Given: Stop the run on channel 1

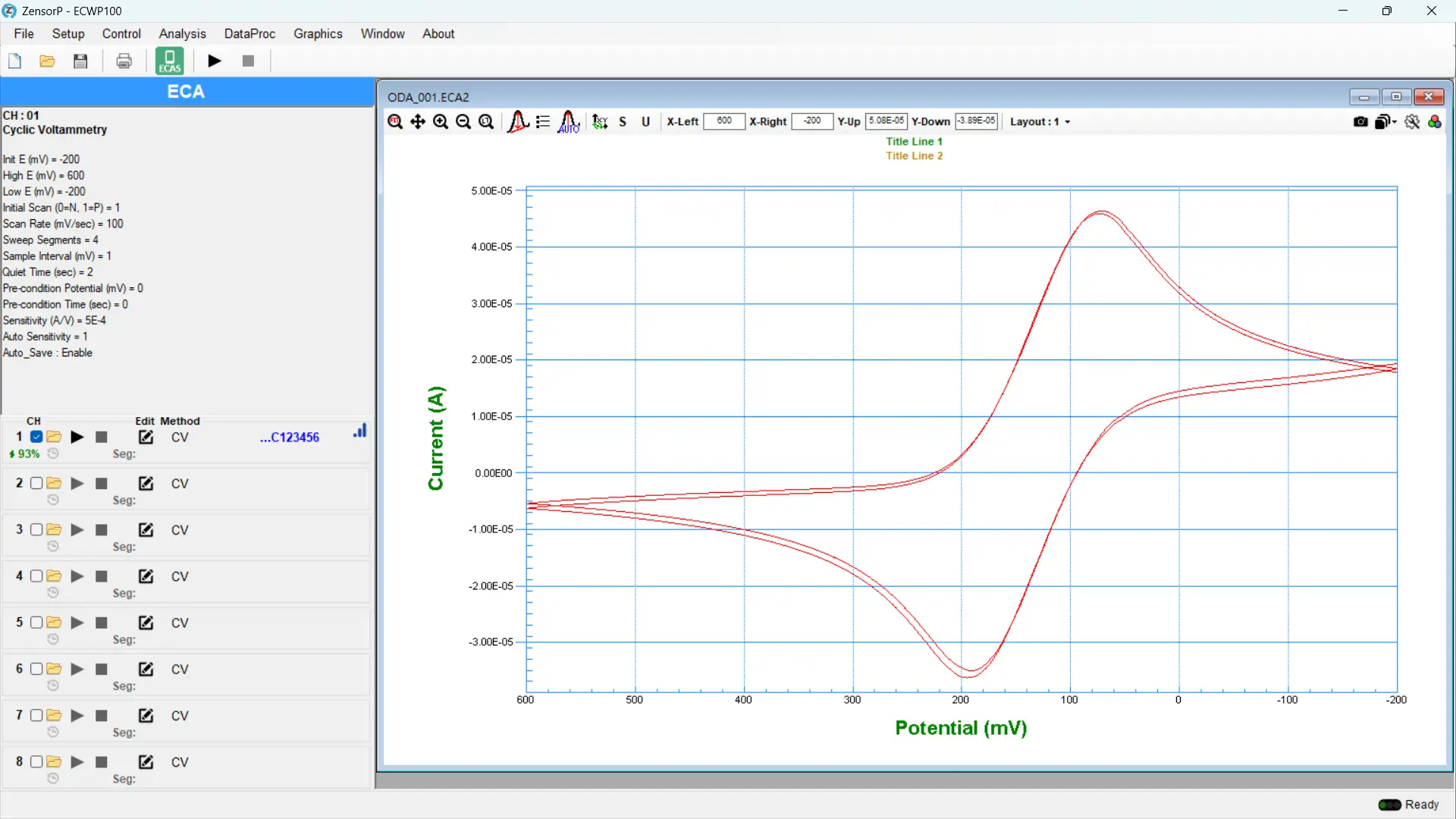Looking at the screenshot, I should point(102,437).
